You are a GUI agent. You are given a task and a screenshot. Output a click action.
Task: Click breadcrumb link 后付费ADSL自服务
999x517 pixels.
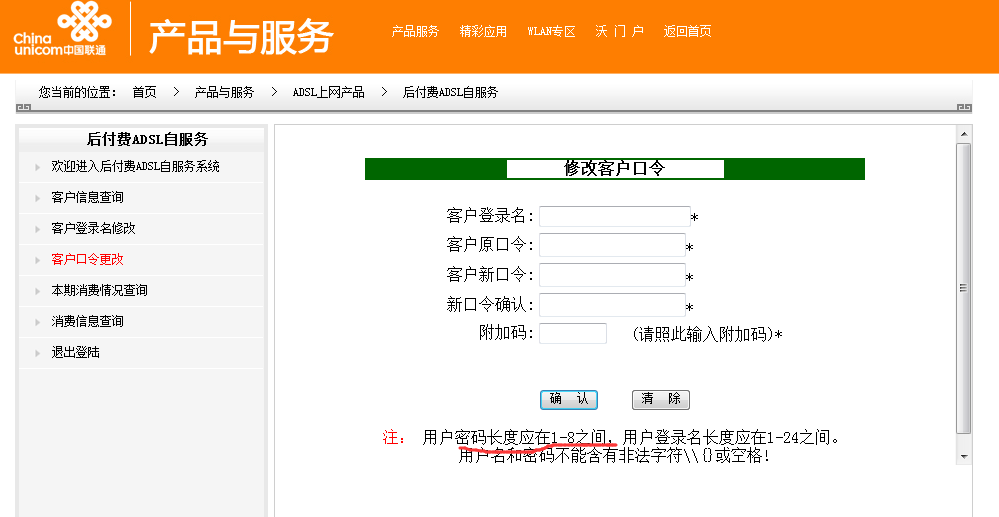[450, 92]
